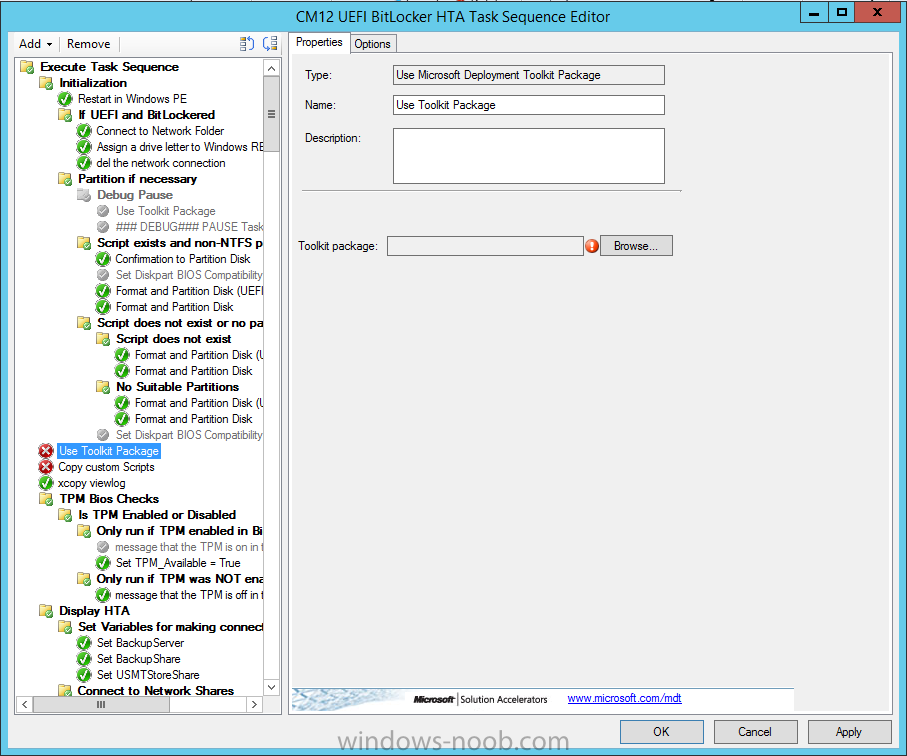The height and width of the screenshot is (756, 907).
Task: Click check icon for Set USMTStoreShare
Action: point(84,675)
